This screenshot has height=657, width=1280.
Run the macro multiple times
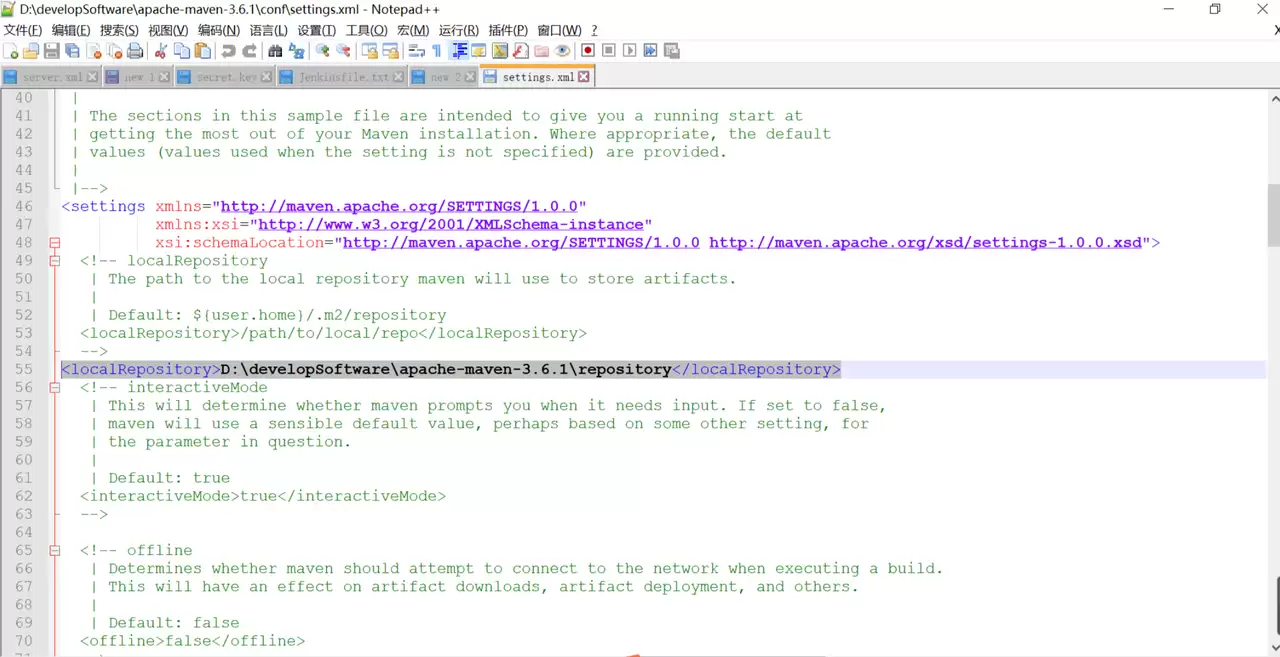650,51
